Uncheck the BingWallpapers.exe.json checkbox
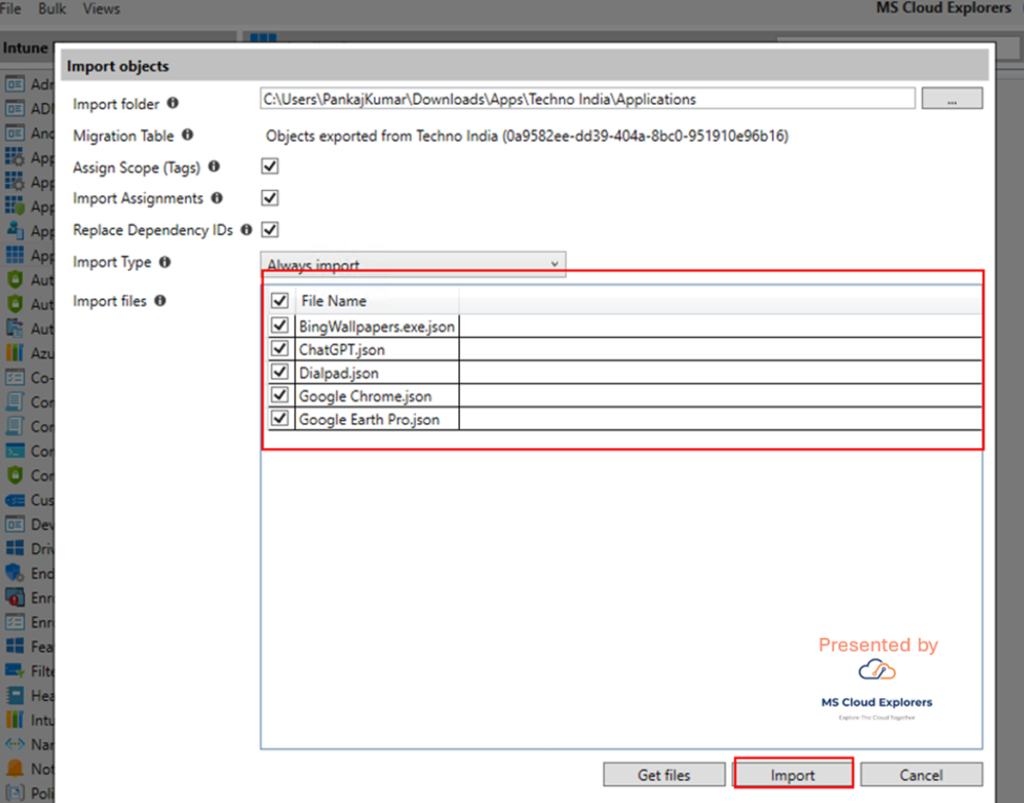Image resolution: width=1024 pixels, height=803 pixels. coord(280,325)
